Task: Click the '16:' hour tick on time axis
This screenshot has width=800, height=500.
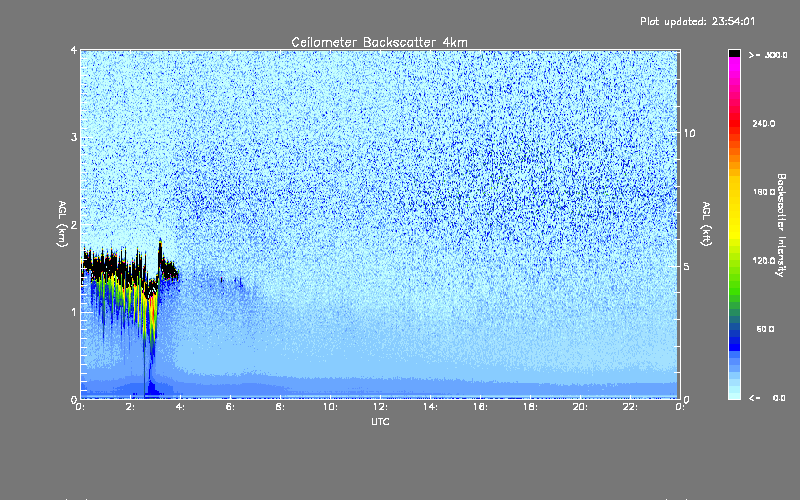Action: coord(480,407)
